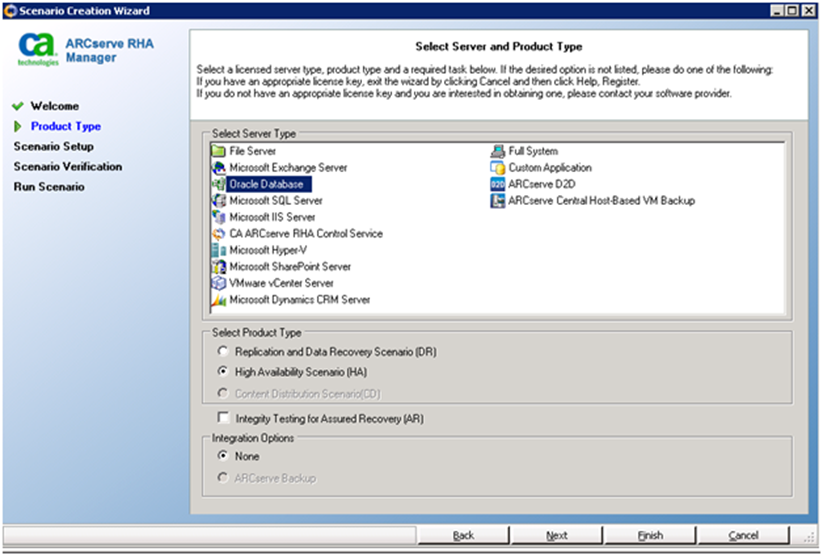Image resolution: width=823 pixels, height=556 pixels.
Task: Select Content Distribution Scenario (CD) radio button
Action: tap(223, 393)
